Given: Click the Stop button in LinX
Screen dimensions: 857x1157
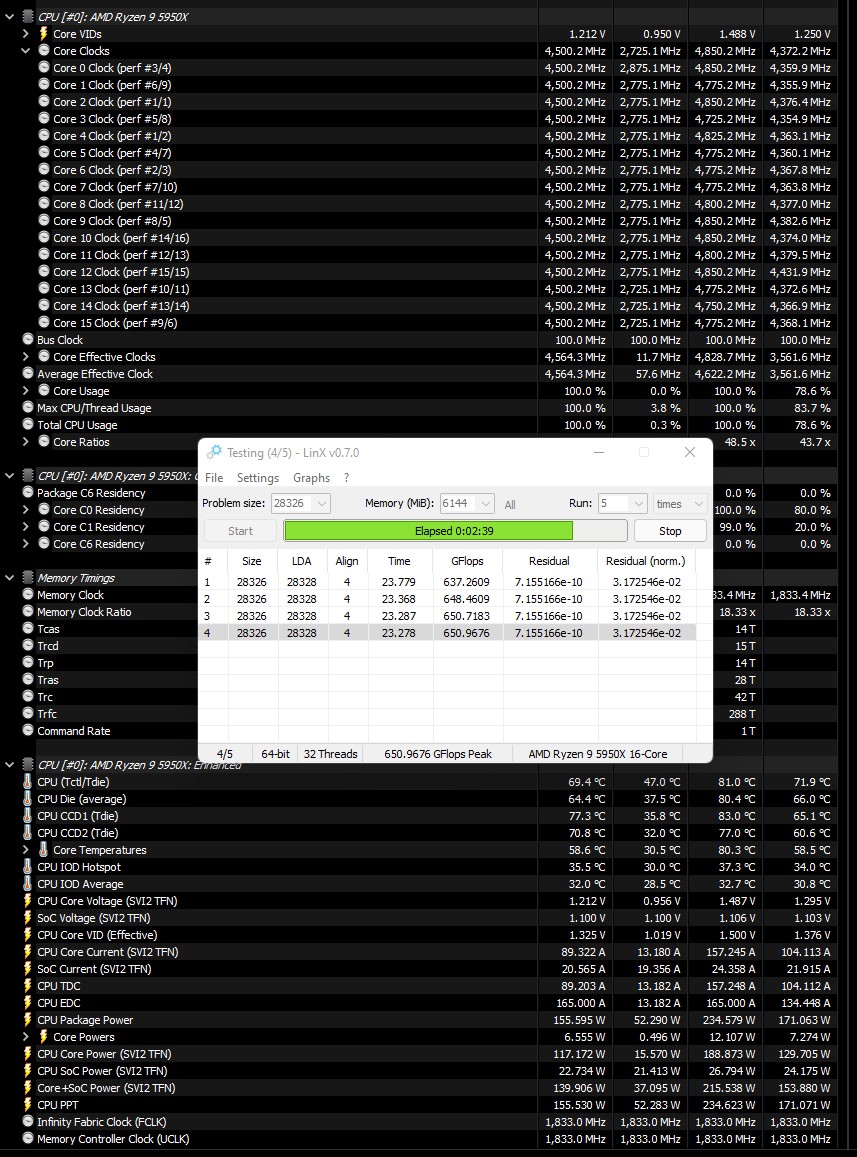Looking at the screenshot, I should (670, 531).
